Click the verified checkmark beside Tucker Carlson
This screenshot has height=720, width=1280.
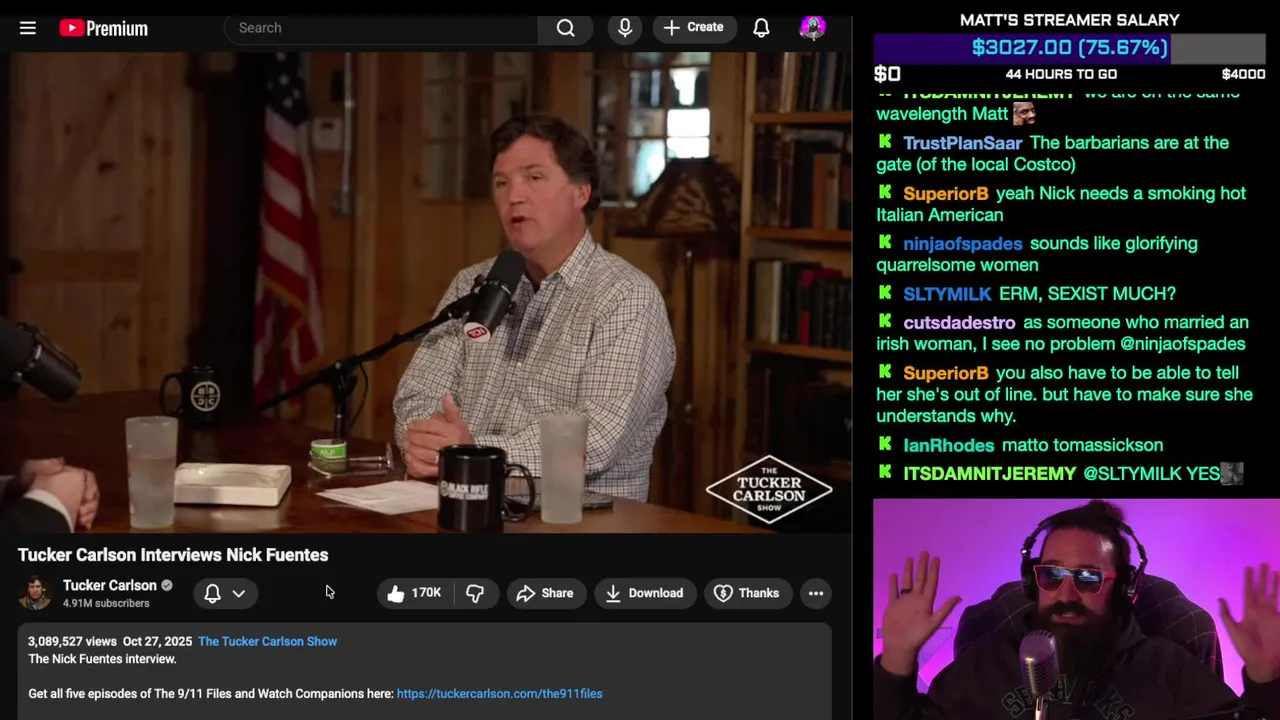click(x=167, y=586)
